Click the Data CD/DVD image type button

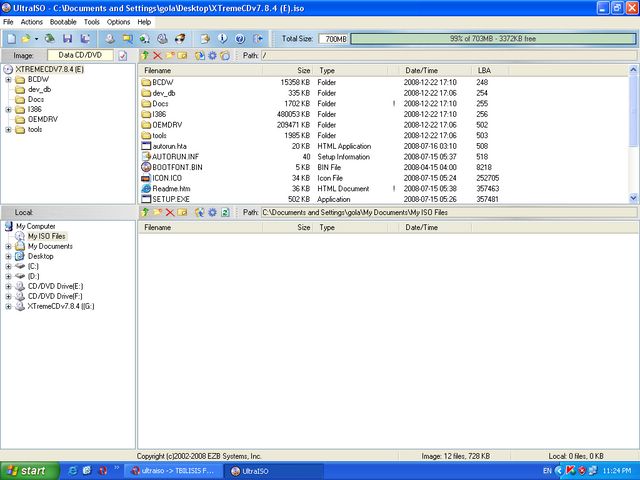[x=80, y=55]
